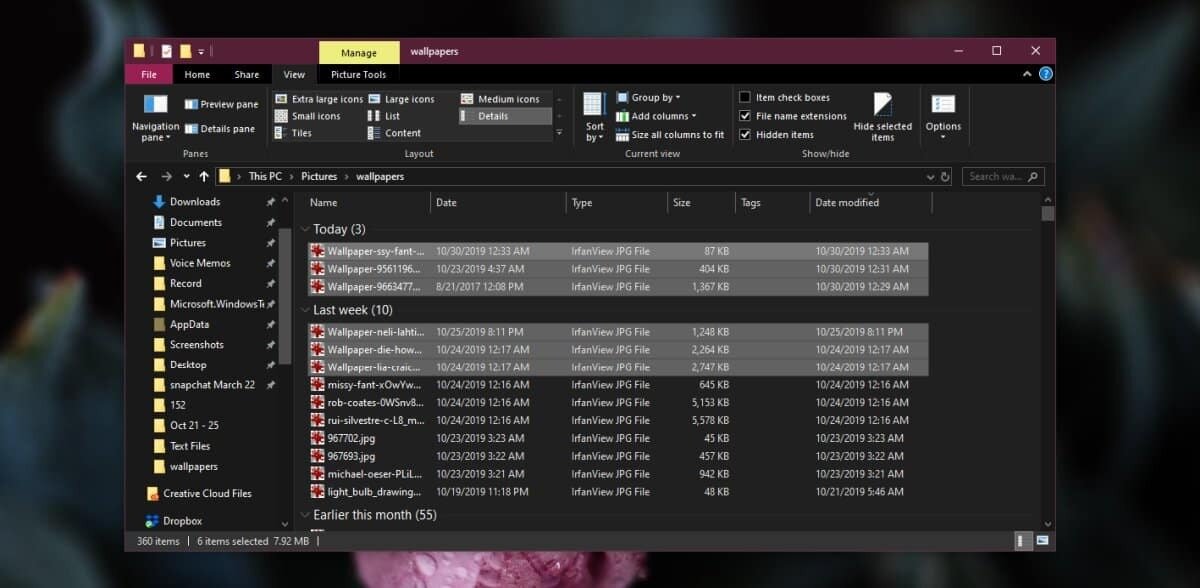Collapse the Today (3) group
This screenshot has width=1200, height=588.
305,229
